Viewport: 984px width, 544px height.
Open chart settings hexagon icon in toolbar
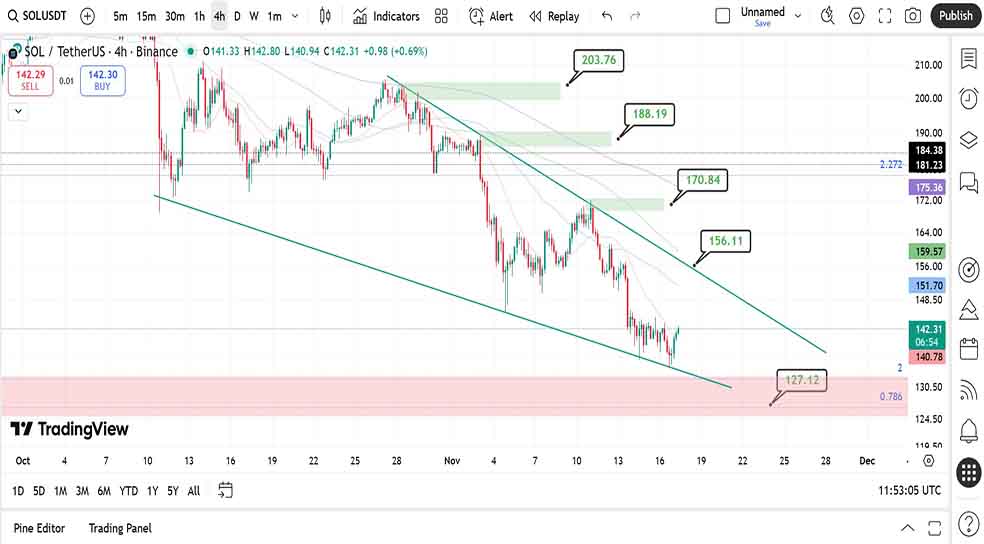[857, 16]
